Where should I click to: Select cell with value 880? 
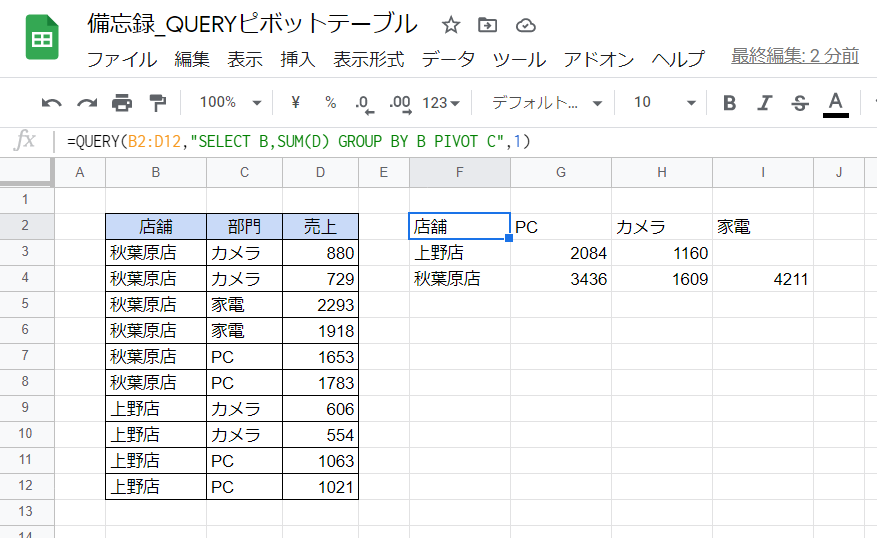click(x=320, y=253)
